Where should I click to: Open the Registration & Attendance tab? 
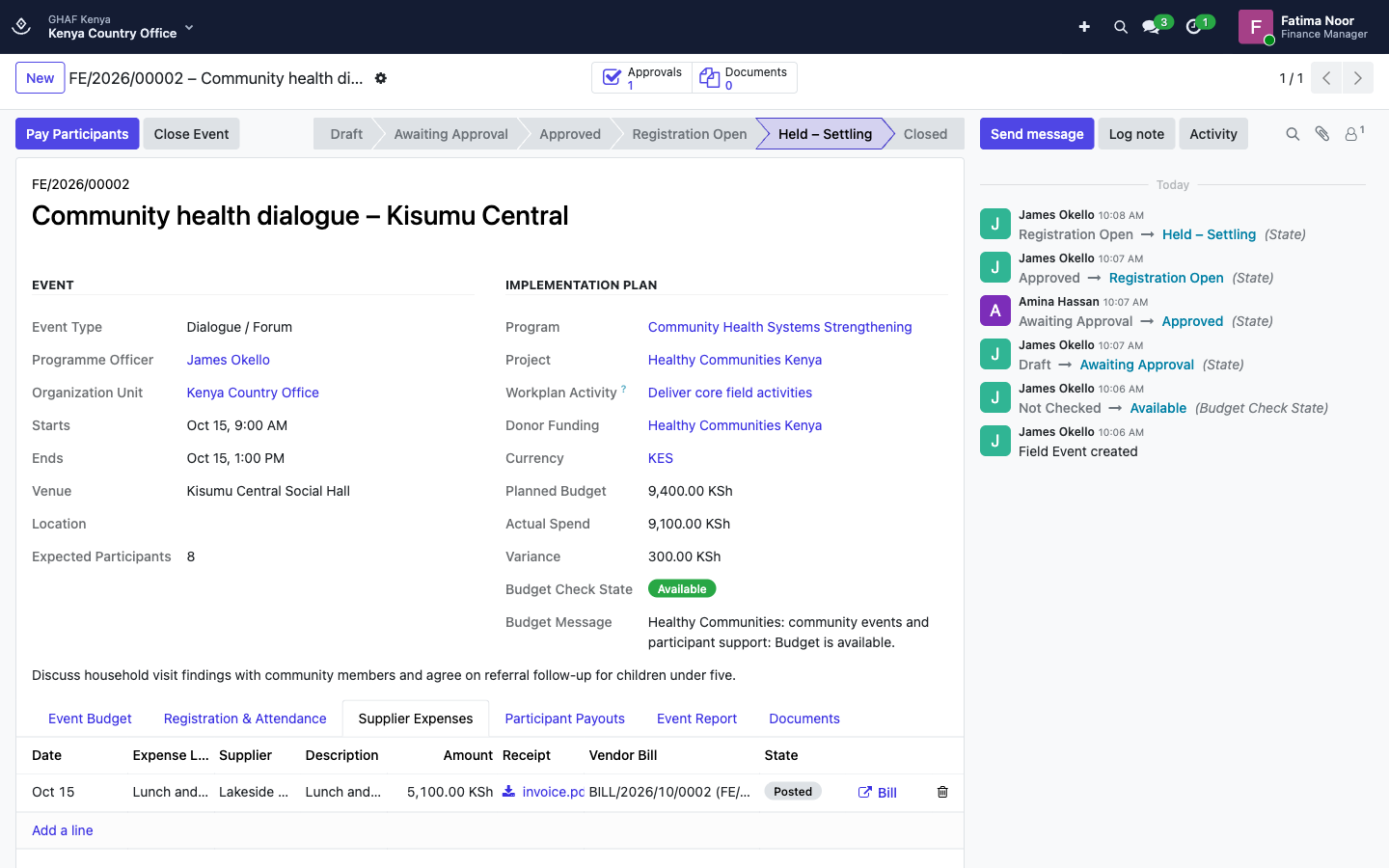pyautogui.click(x=245, y=719)
